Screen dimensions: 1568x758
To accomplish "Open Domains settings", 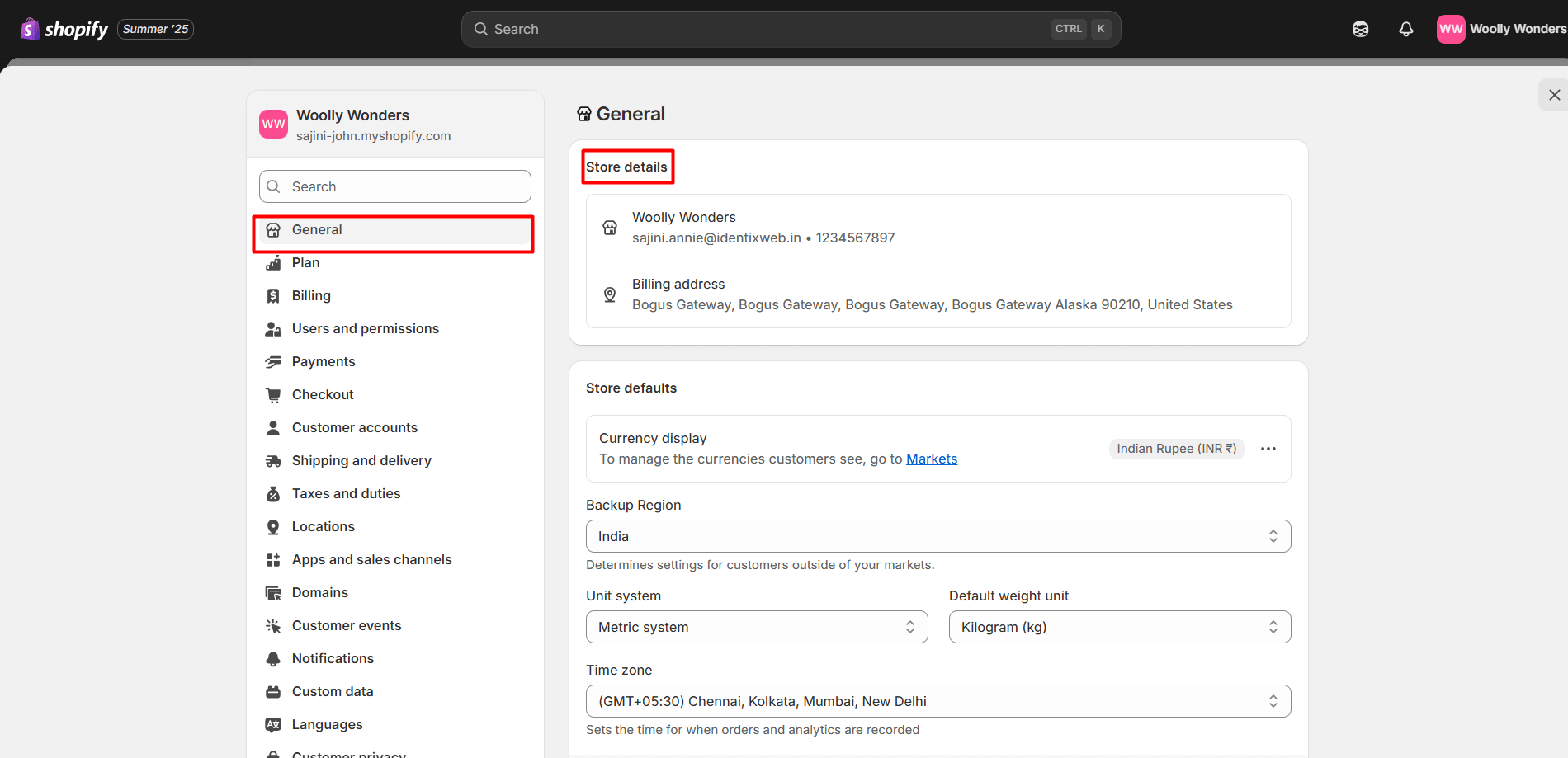I will pyautogui.click(x=394, y=593).
